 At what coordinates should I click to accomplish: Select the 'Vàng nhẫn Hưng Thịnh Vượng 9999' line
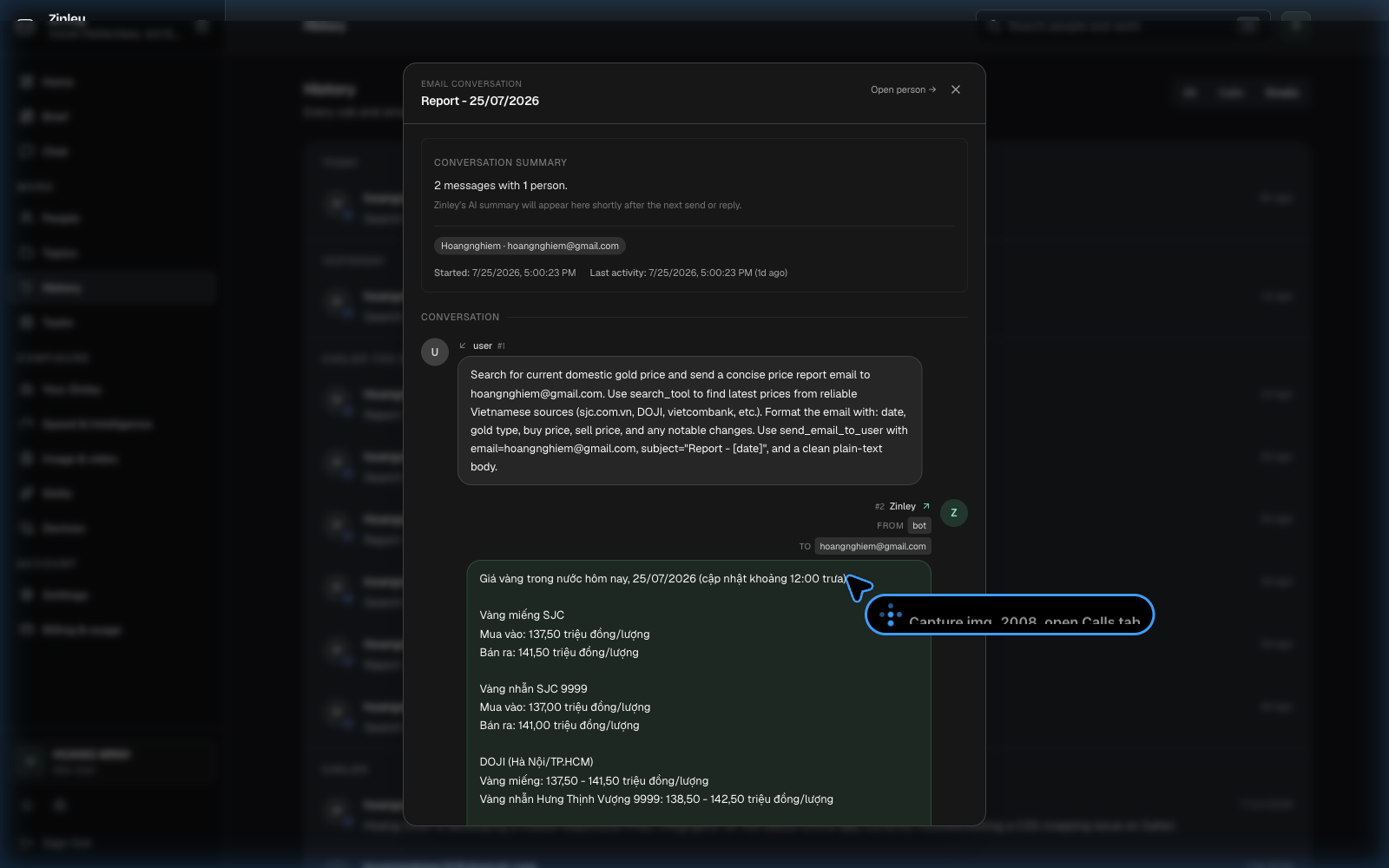pos(656,799)
